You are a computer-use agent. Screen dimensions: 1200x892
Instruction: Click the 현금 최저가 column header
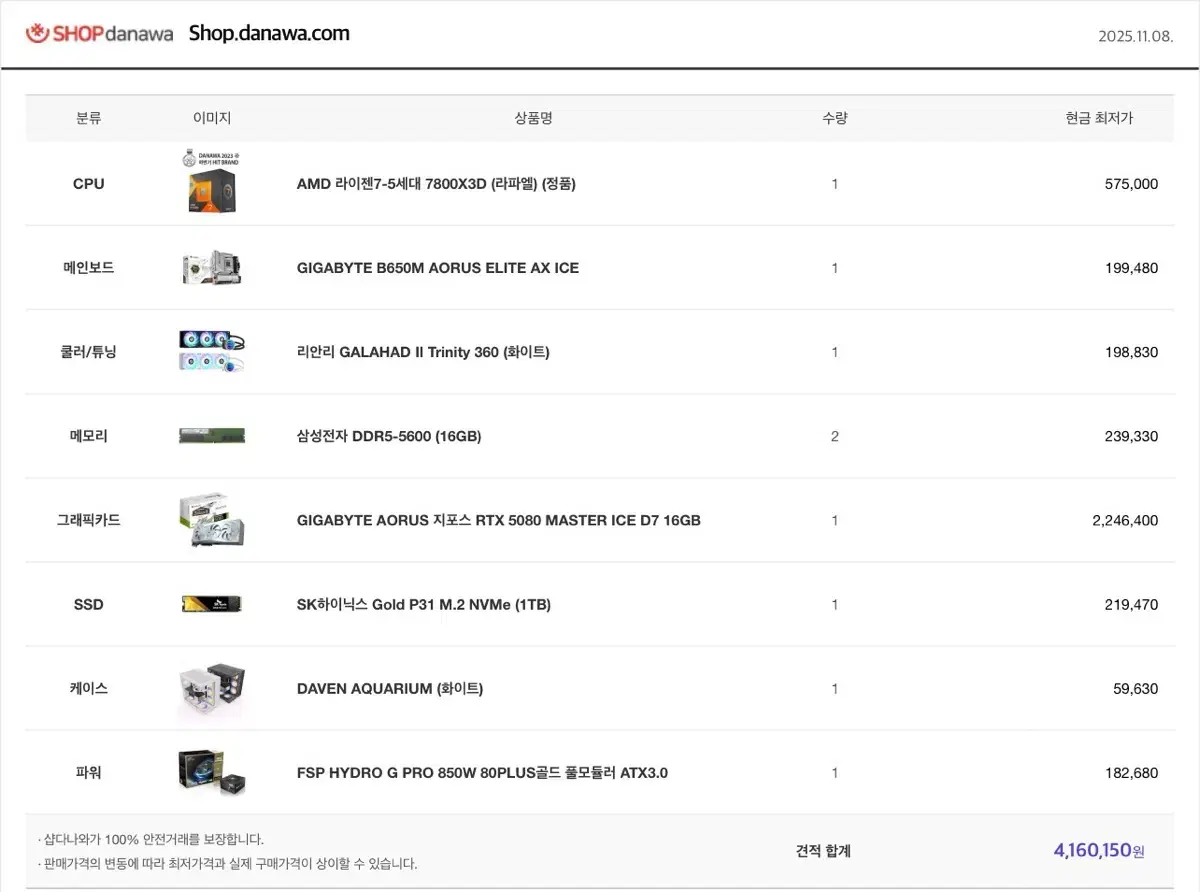1099,118
